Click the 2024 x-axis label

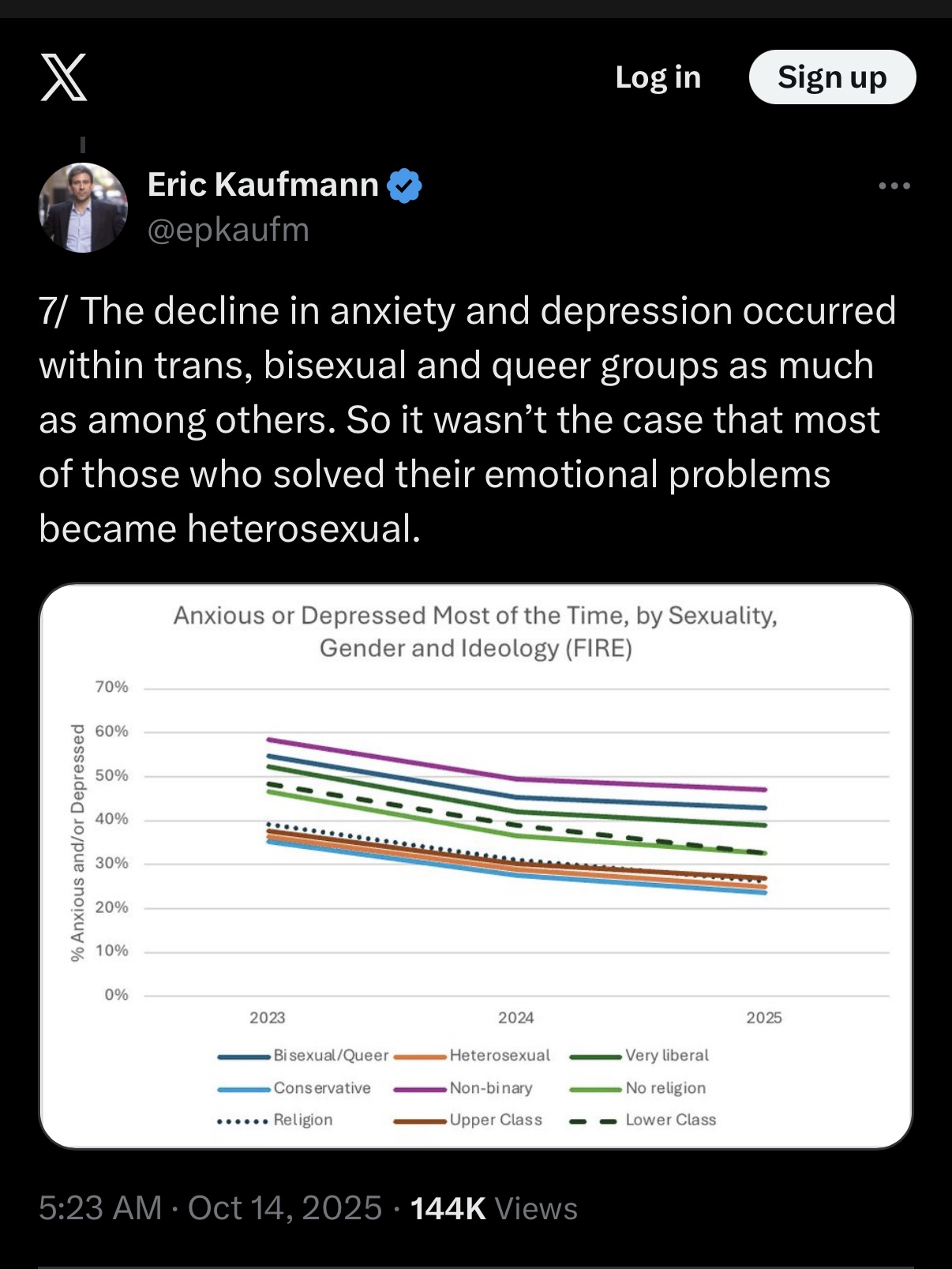[x=515, y=1018]
